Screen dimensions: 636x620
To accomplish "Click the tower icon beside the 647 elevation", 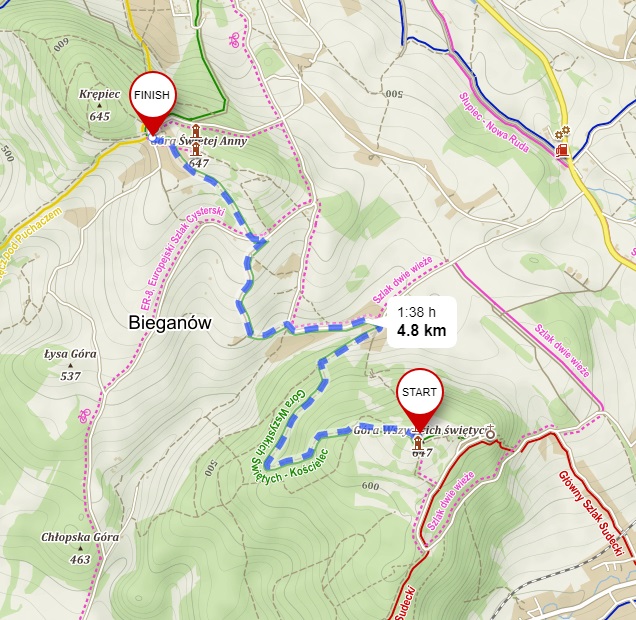I will coord(196,148).
